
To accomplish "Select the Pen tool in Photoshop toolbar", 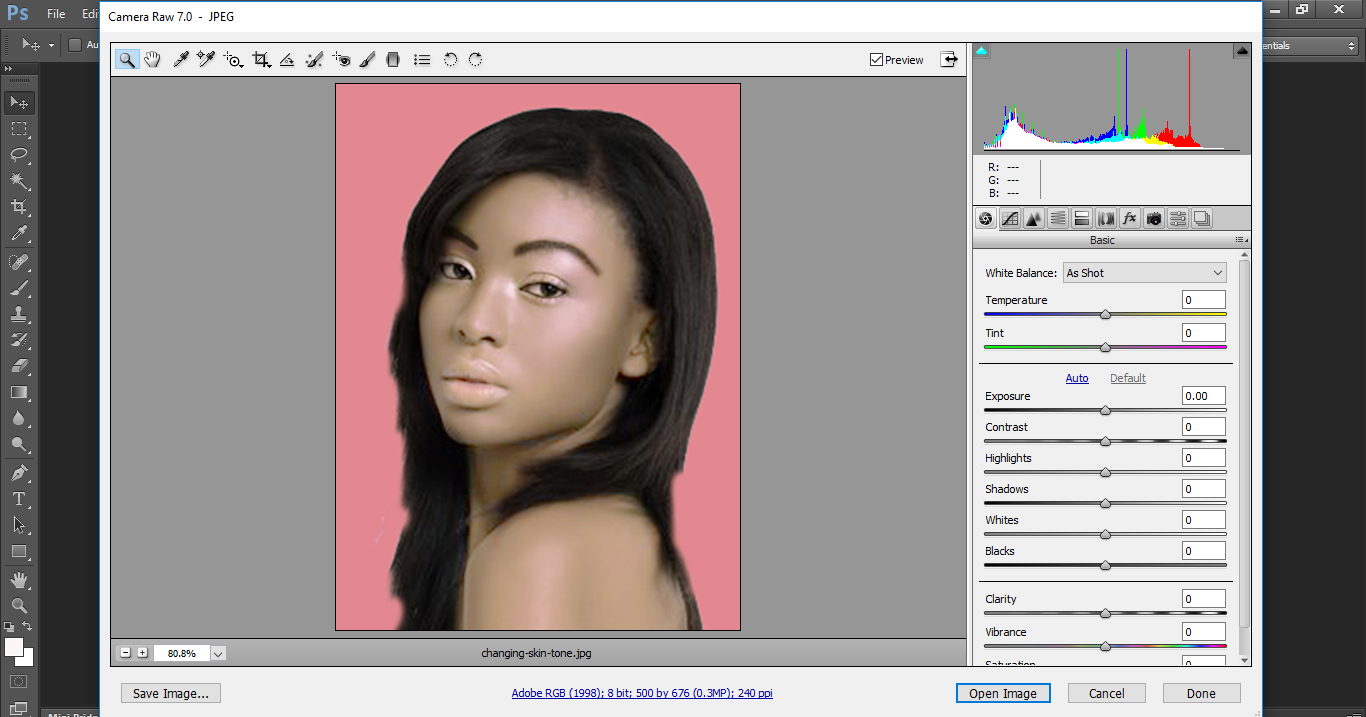I will click(19, 472).
